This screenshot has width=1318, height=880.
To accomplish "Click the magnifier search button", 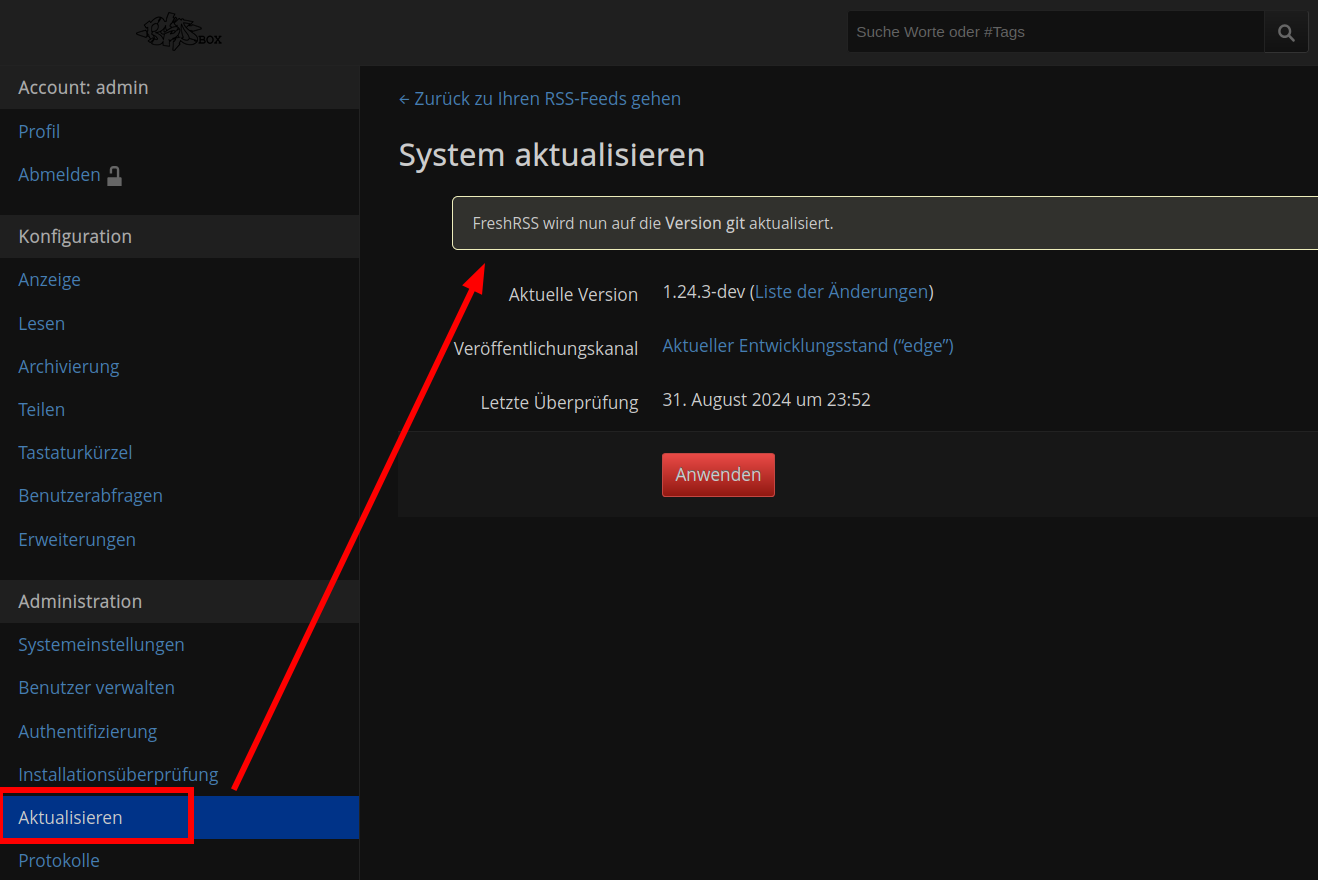I will pos(1286,32).
